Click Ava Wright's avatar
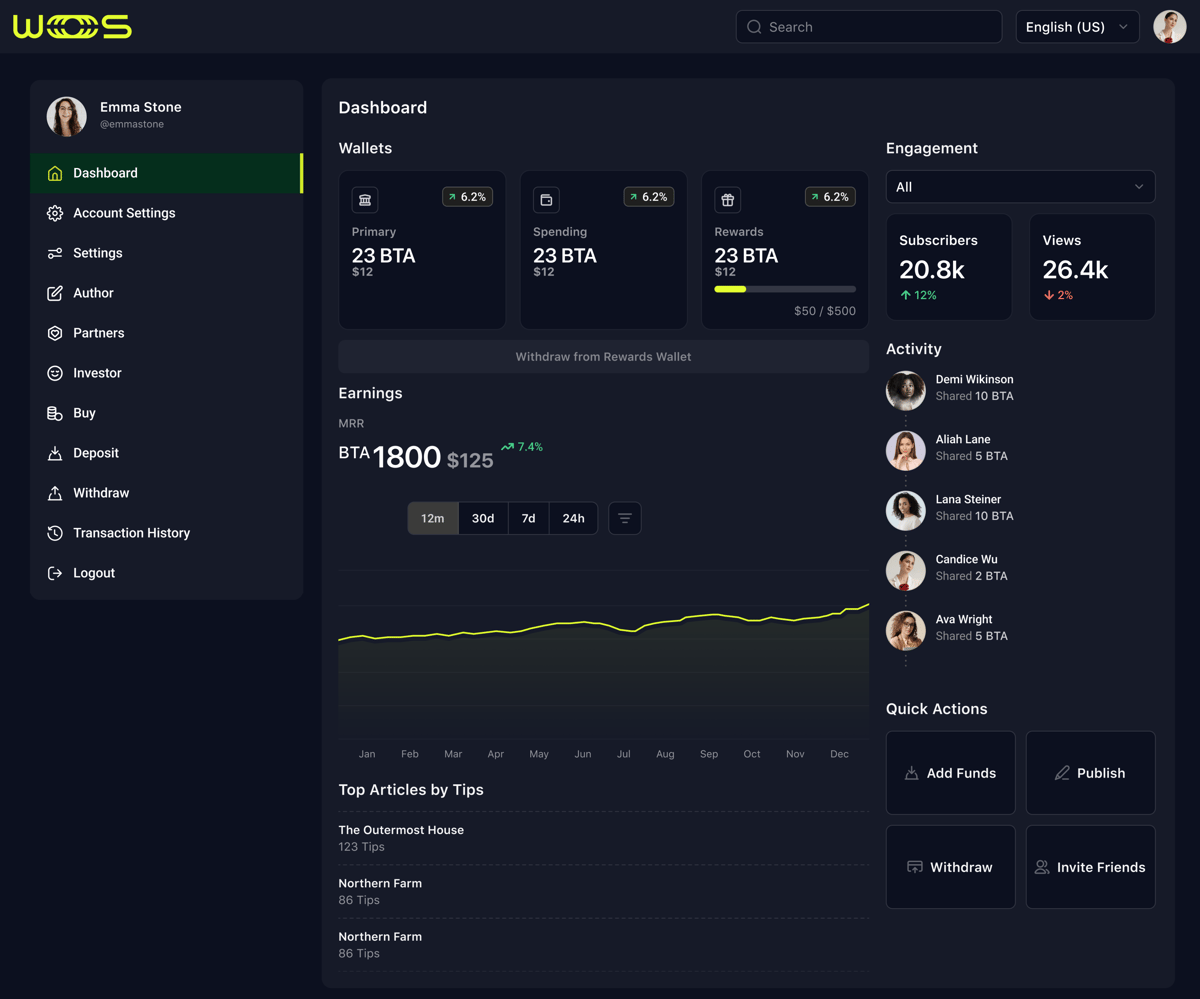 (906, 630)
